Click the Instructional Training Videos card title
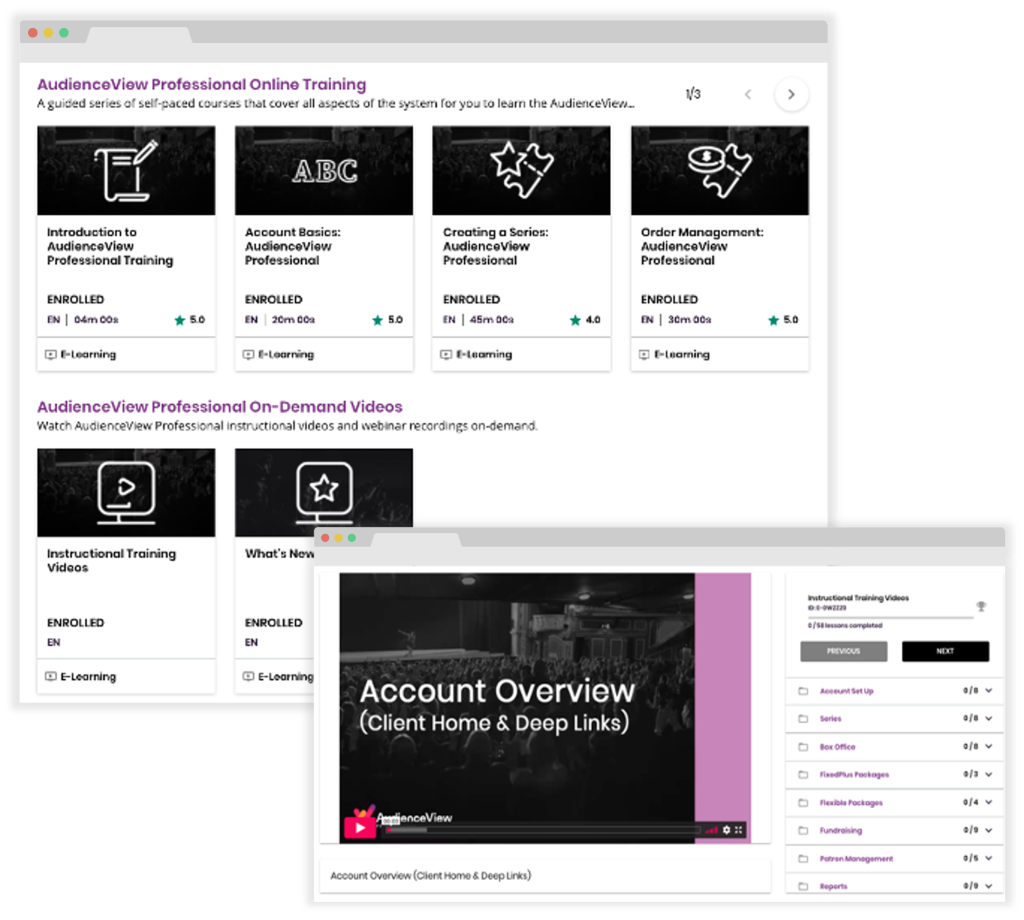Screen dimensions: 1024x920 (x=111, y=560)
